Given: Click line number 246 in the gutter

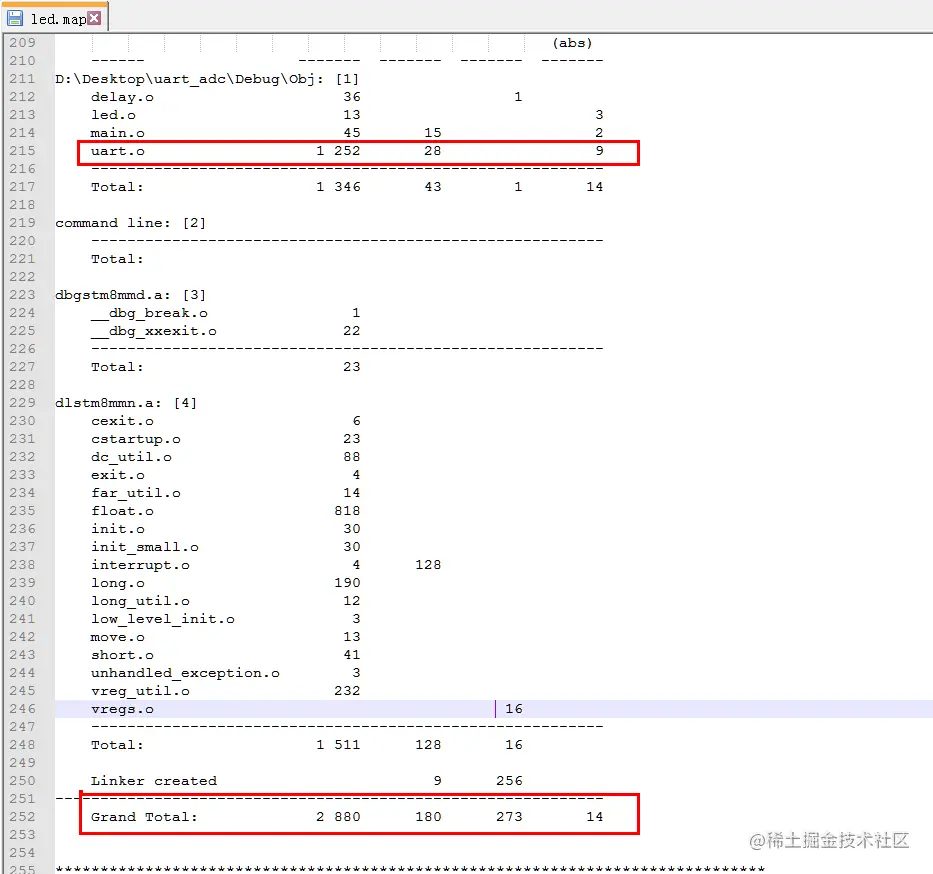Looking at the screenshot, I should point(23,709).
